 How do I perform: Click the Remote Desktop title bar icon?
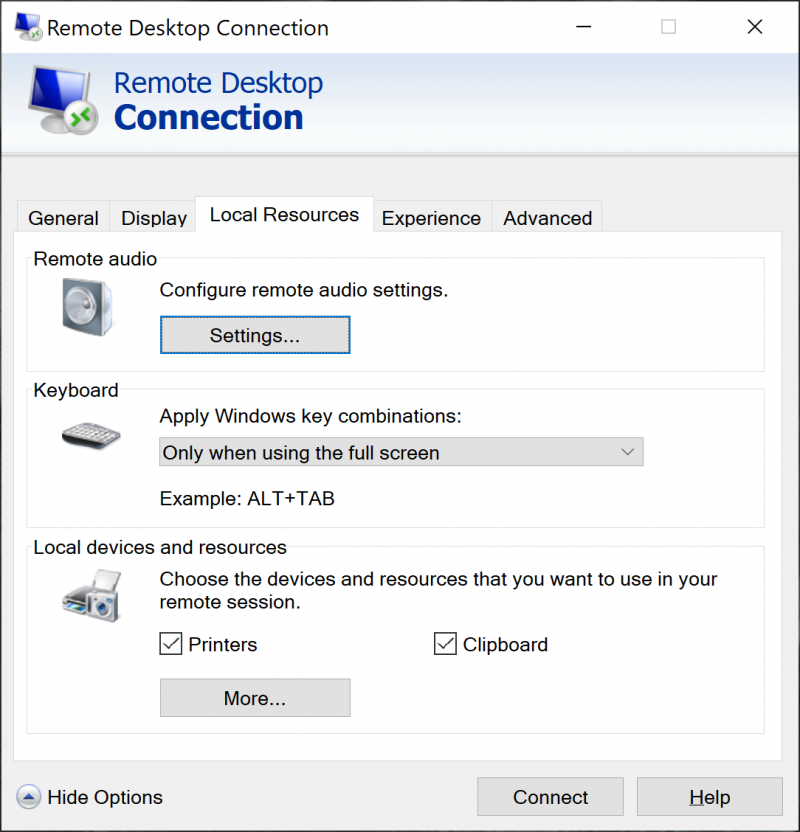point(28,27)
